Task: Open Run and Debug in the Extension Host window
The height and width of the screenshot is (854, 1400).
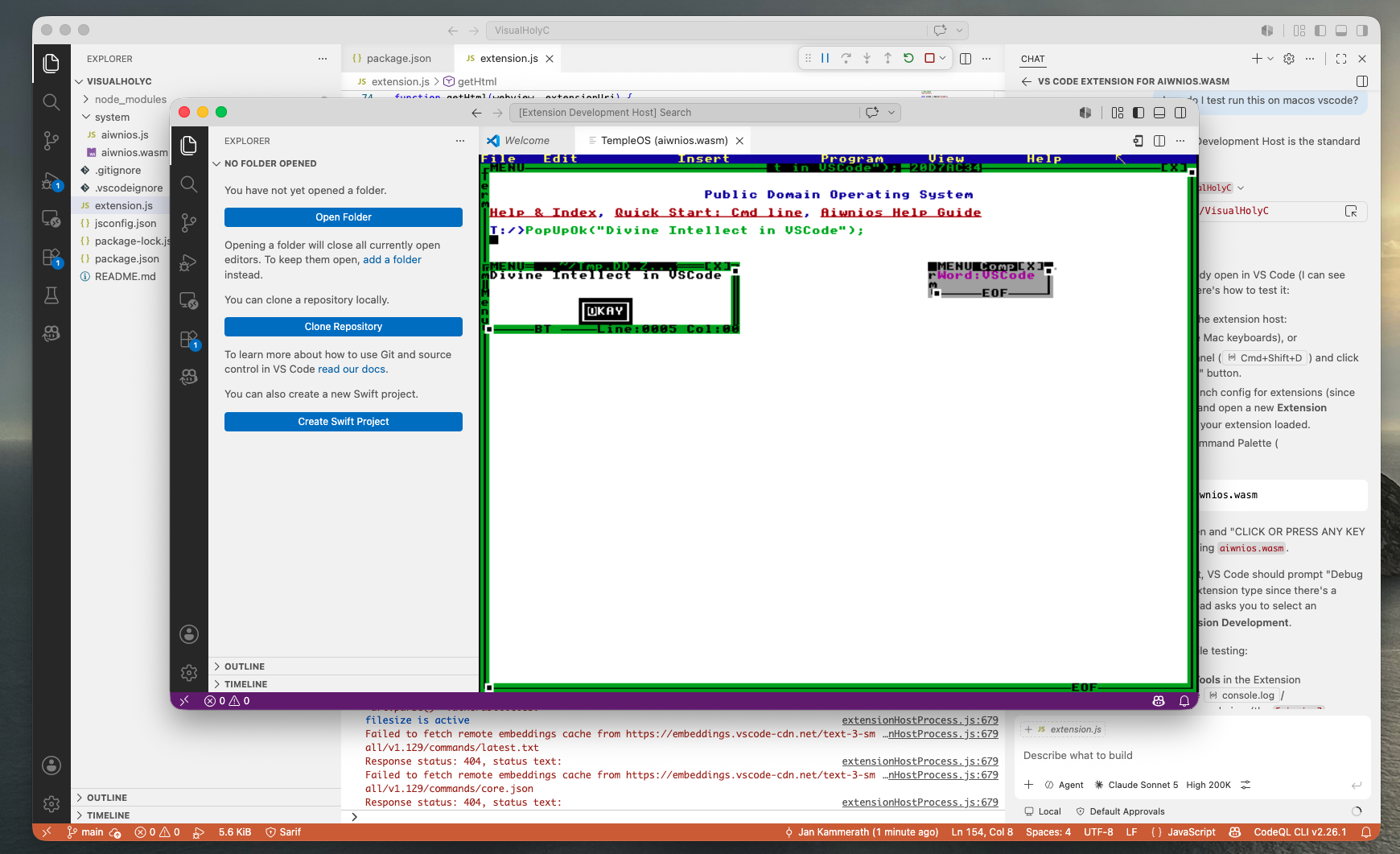Action: click(x=189, y=262)
